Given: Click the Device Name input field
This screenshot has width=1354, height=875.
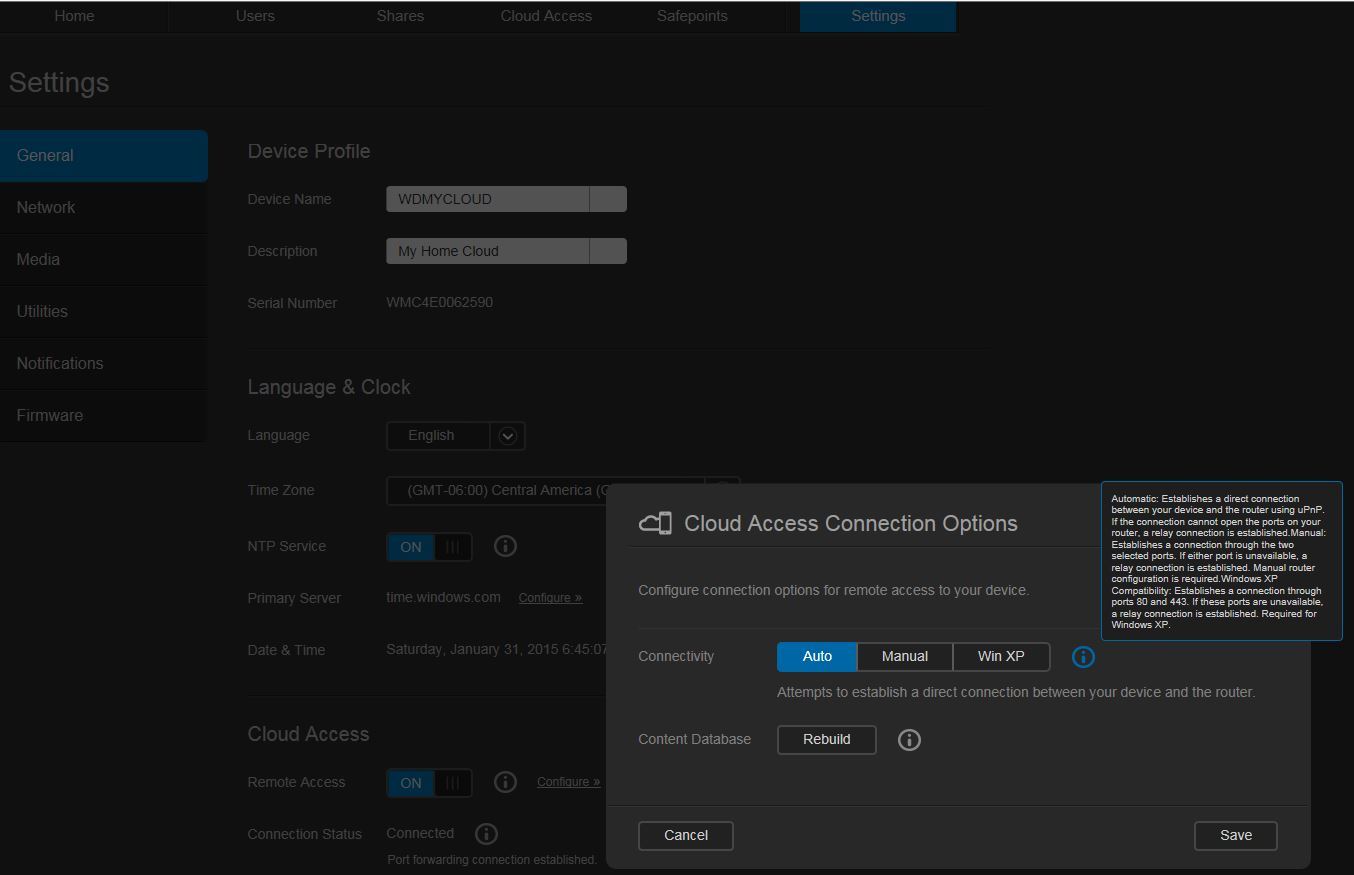Looking at the screenshot, I should coord(507,199).
